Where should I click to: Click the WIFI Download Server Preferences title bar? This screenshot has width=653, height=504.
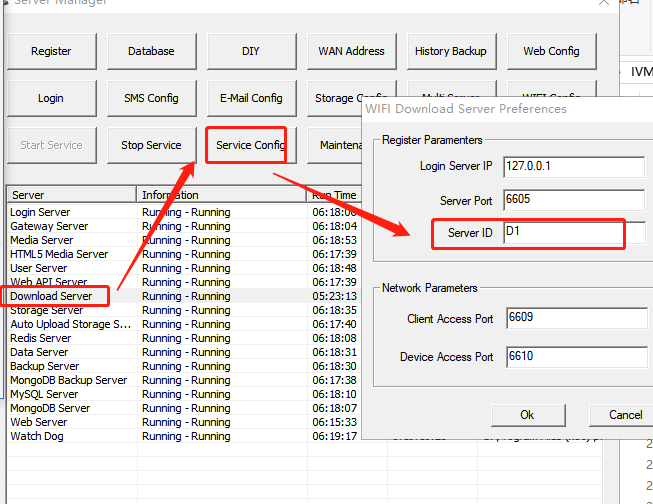pyautogui.click(x=507, y=109)
